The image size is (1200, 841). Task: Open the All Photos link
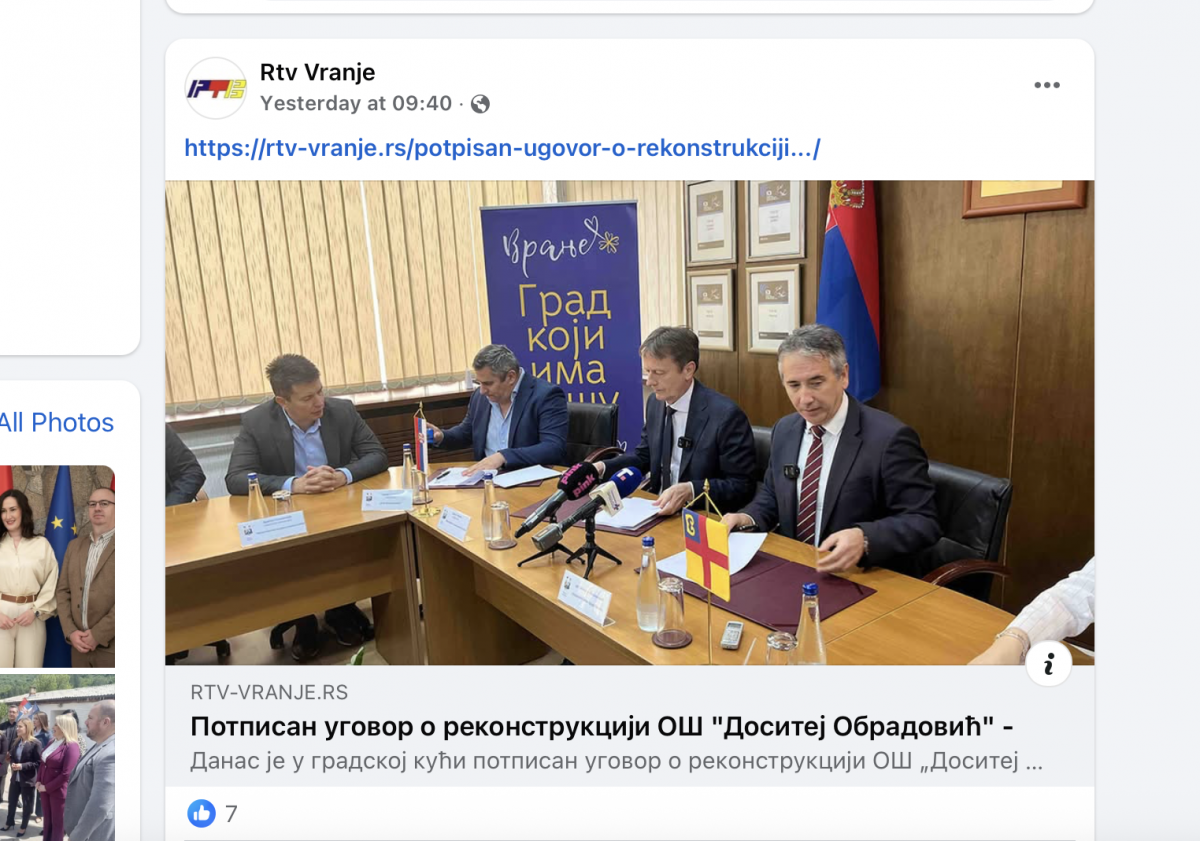[57, 423]
